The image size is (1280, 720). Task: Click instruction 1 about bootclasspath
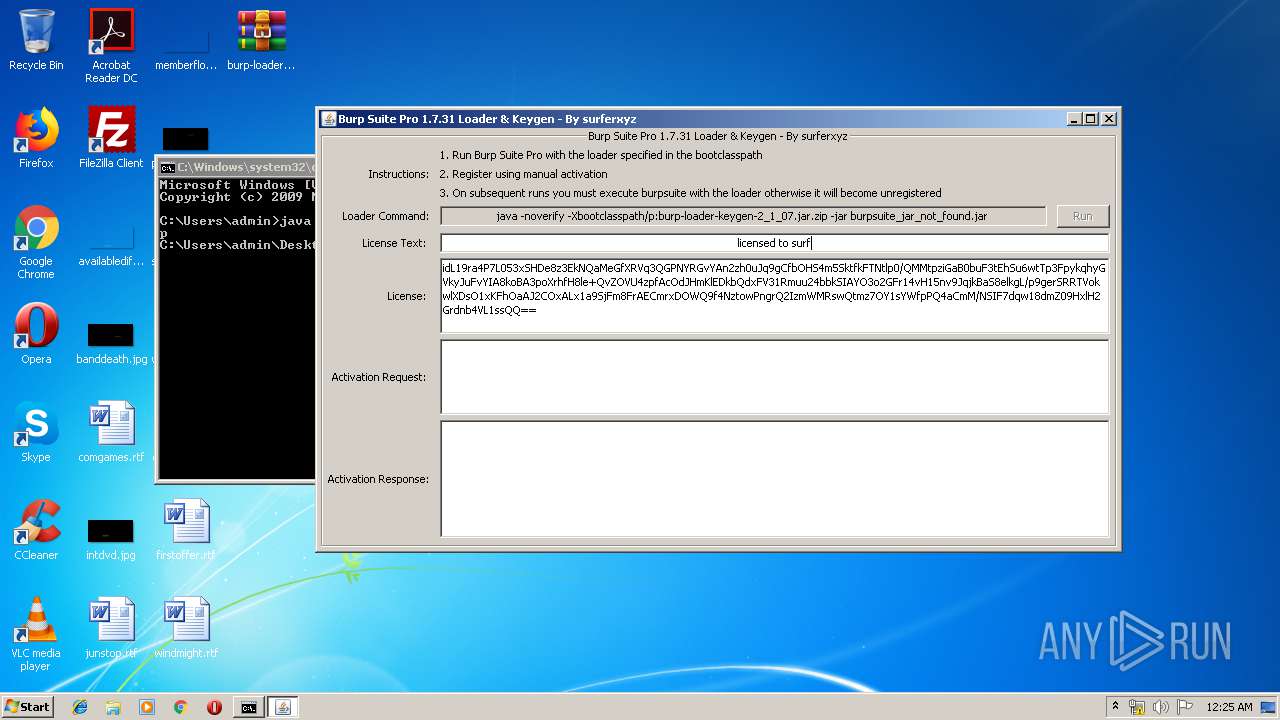601,155
